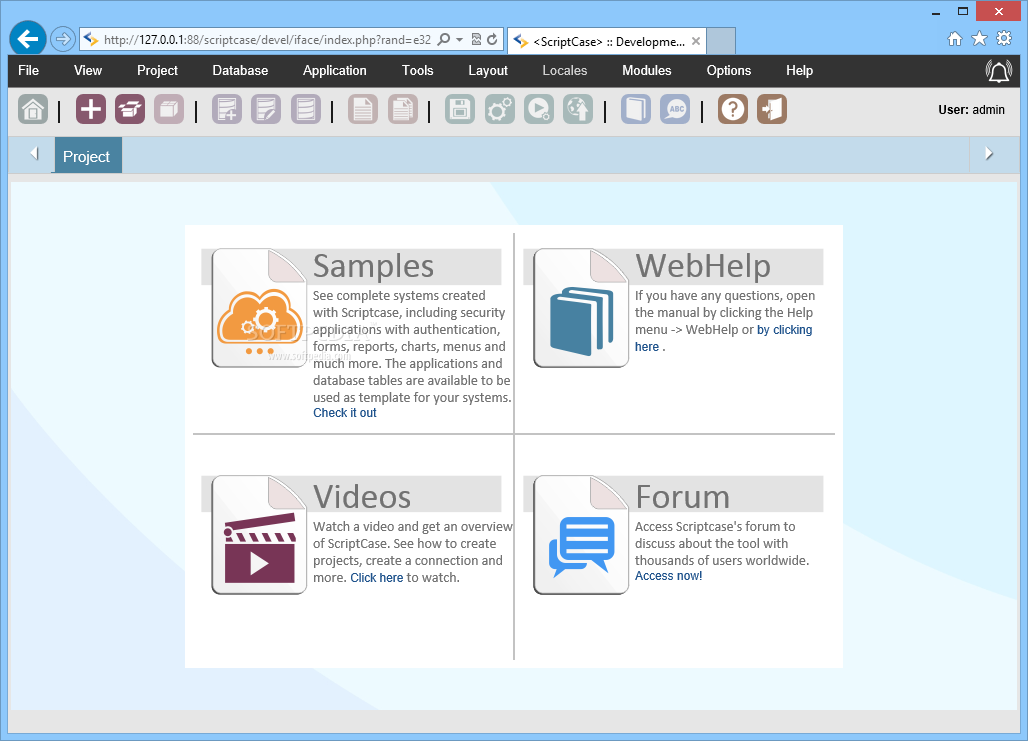Image resolution: width=1028 pixels, height=741 pixels.
Task: Close the ScriptCase browser tab
Action: pyautogui.click(x=696, y=41)
